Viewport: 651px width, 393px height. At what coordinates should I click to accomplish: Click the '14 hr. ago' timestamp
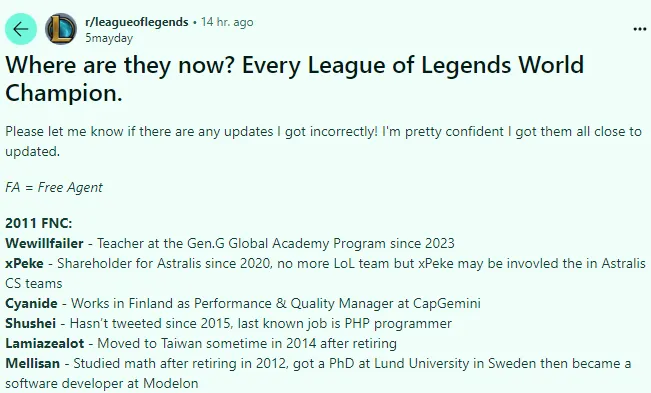click(x=227, y=22)
